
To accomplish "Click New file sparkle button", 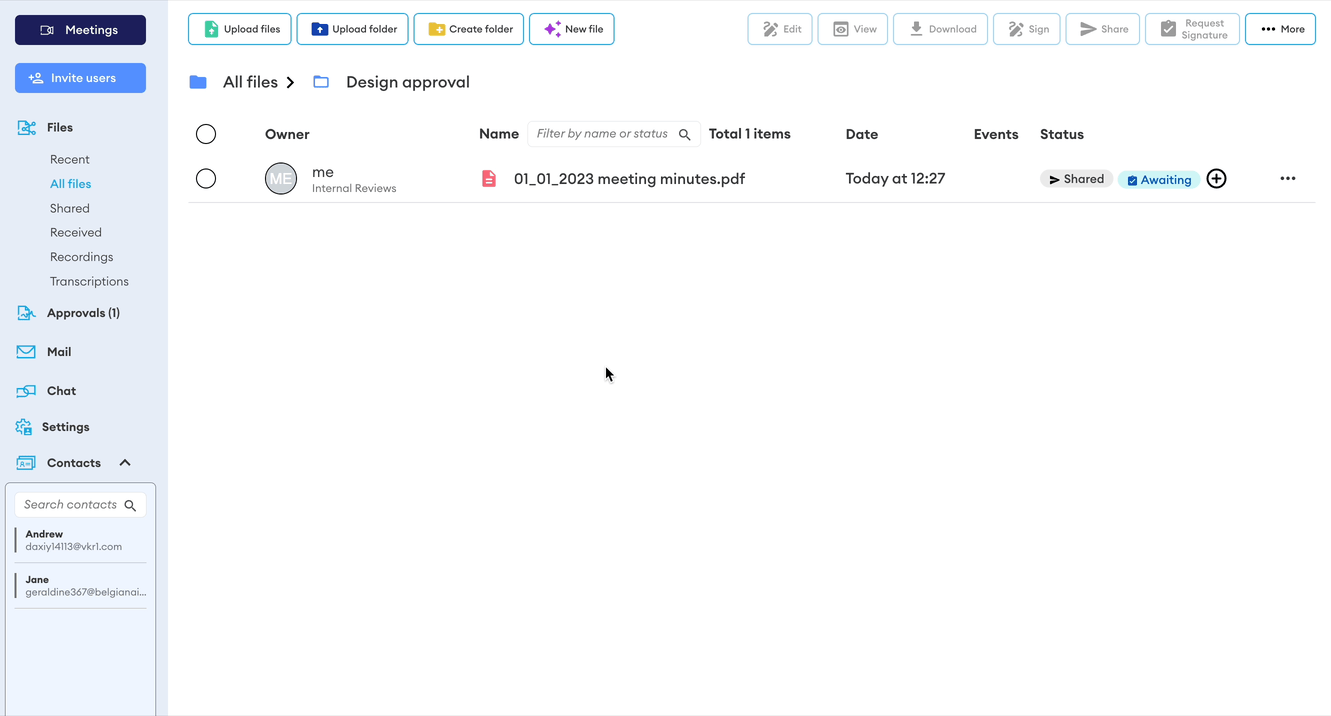I will pos(572,29).
